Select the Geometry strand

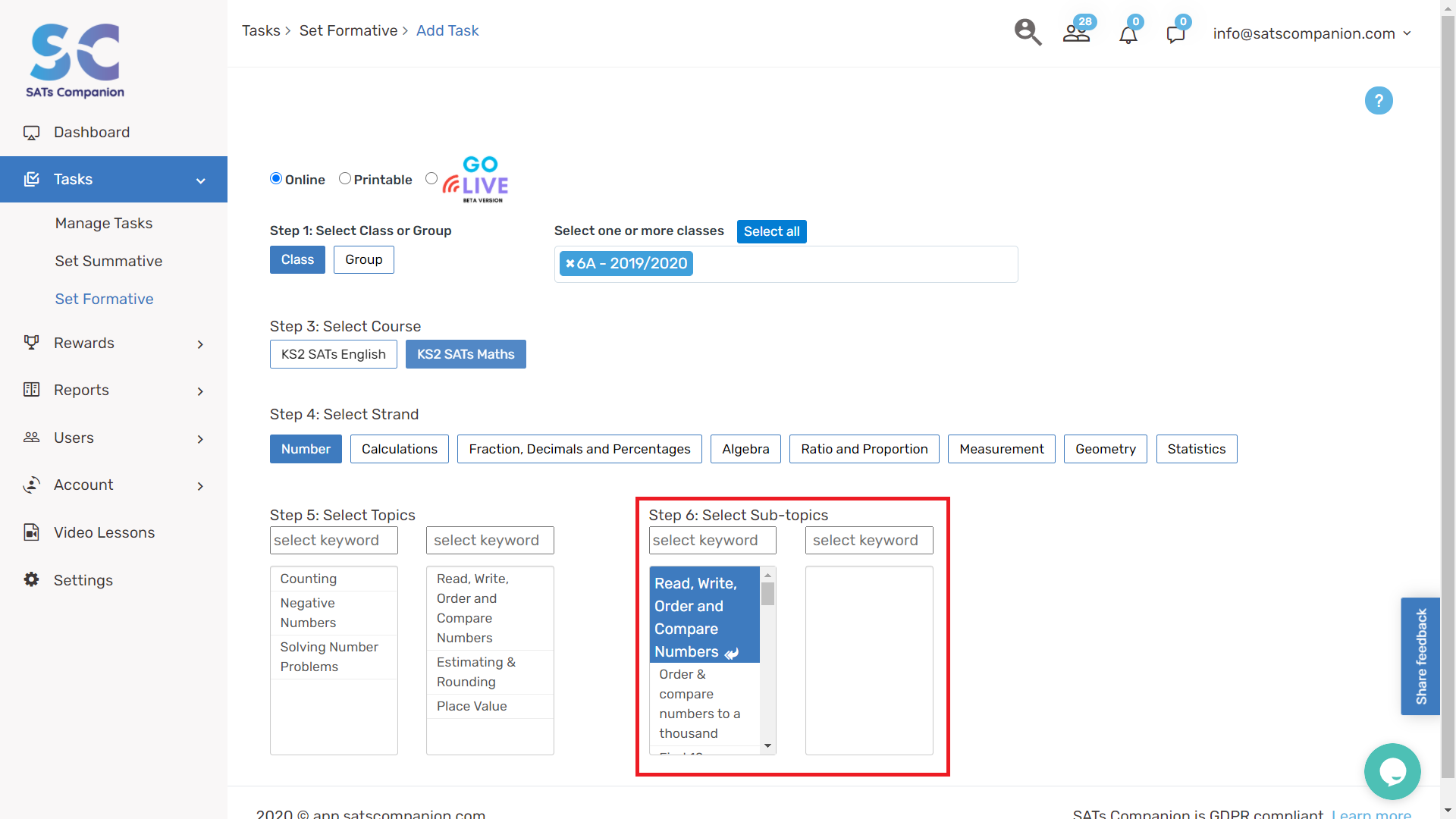[1106, 449]
